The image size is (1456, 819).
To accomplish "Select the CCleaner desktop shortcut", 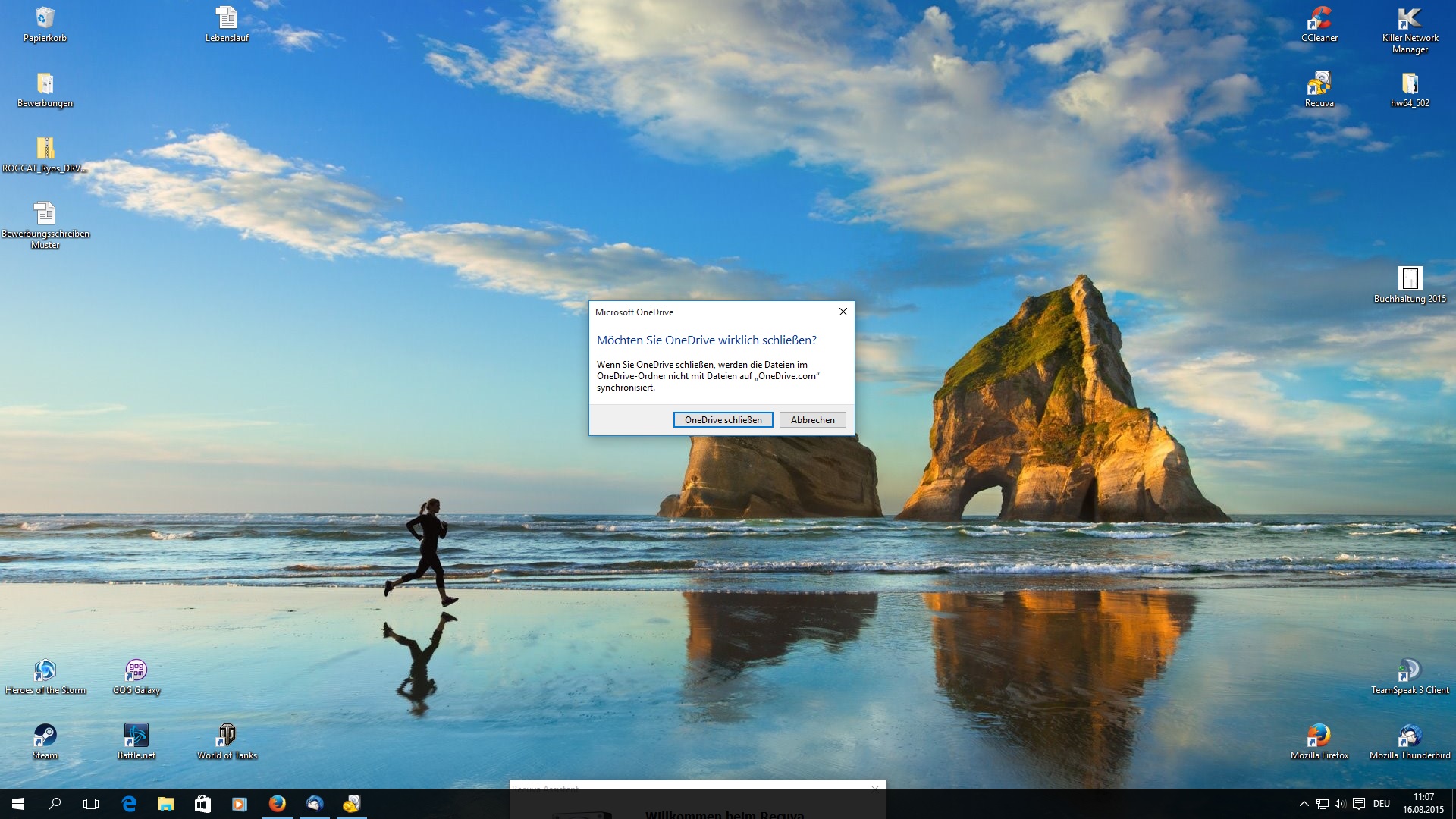I will point(1319,17).
